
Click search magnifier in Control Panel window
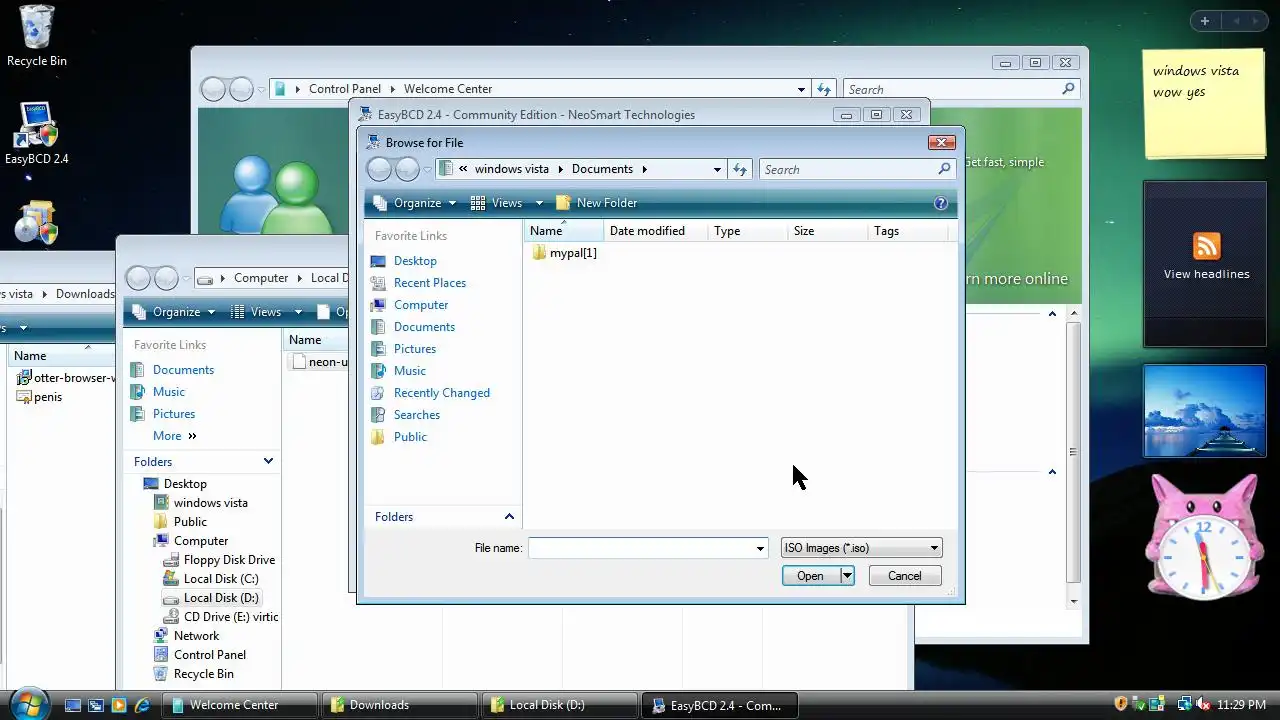point(1068,89)
